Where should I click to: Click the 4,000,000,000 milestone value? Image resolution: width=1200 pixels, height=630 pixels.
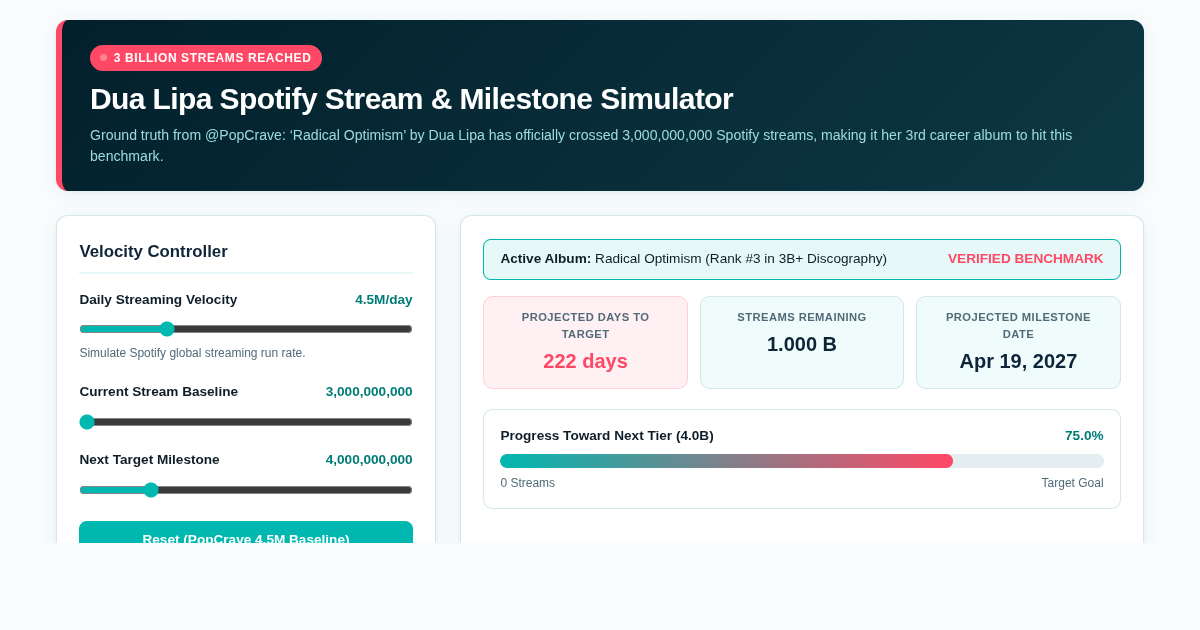click(369, 460)
